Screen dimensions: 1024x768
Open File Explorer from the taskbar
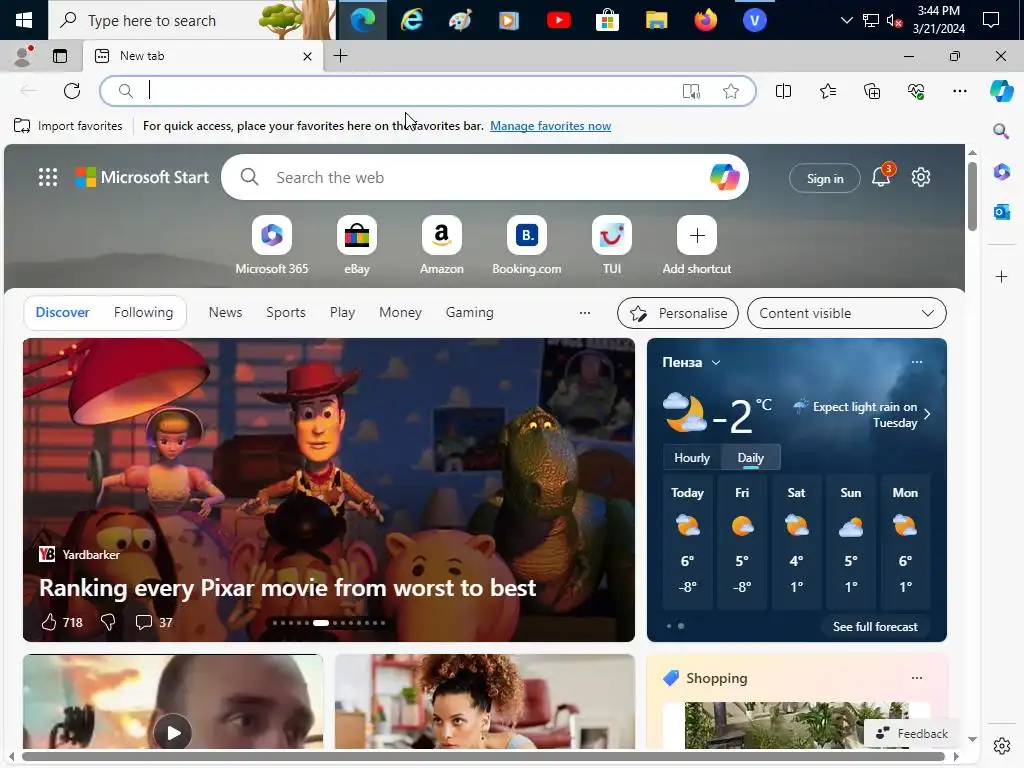[x=656, y=20]
